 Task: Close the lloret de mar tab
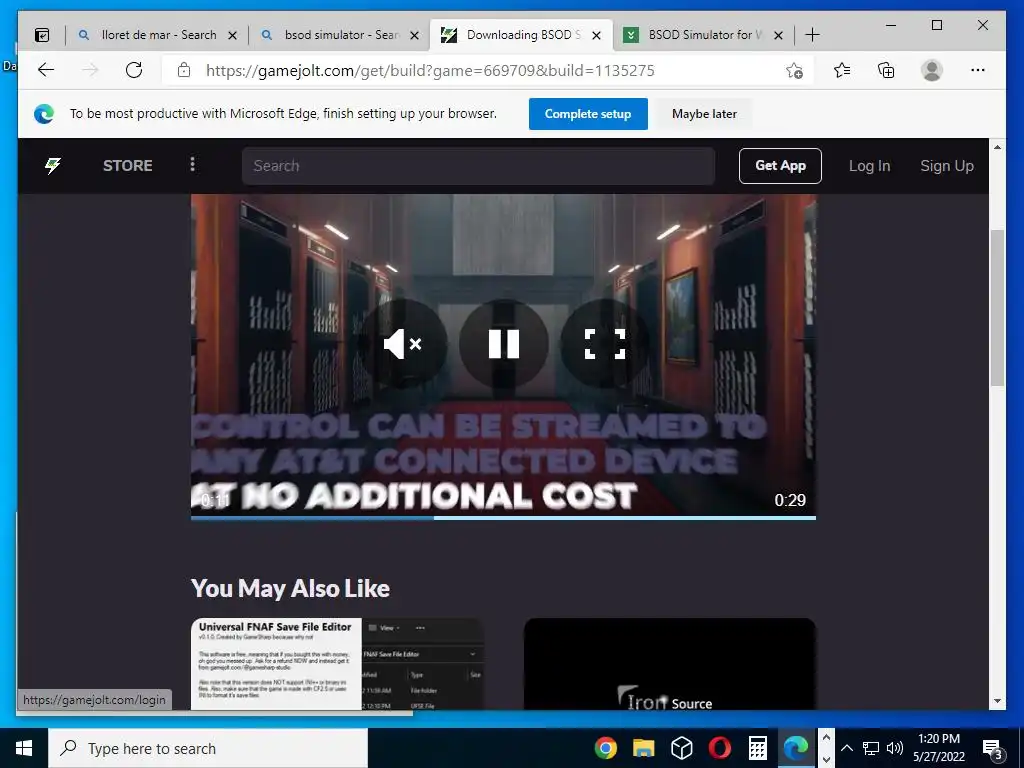232,35
